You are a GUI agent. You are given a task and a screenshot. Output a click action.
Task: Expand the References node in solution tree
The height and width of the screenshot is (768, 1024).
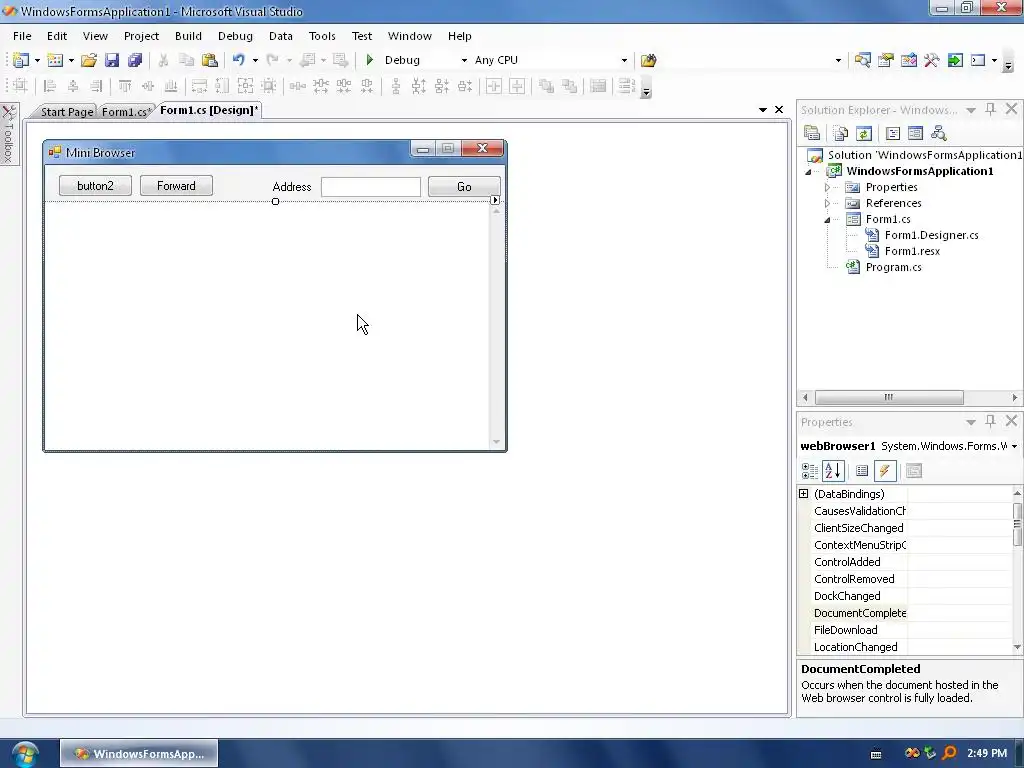coord(827,203)
